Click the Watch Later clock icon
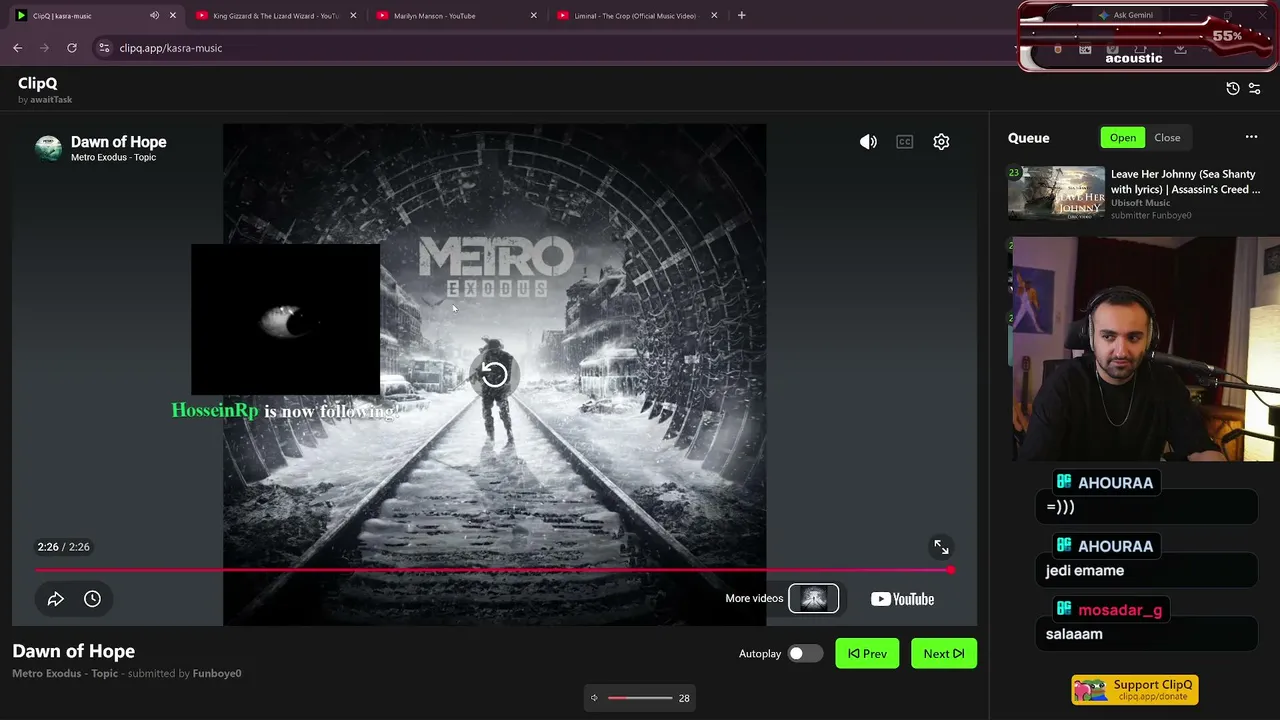 coord(92,599)
